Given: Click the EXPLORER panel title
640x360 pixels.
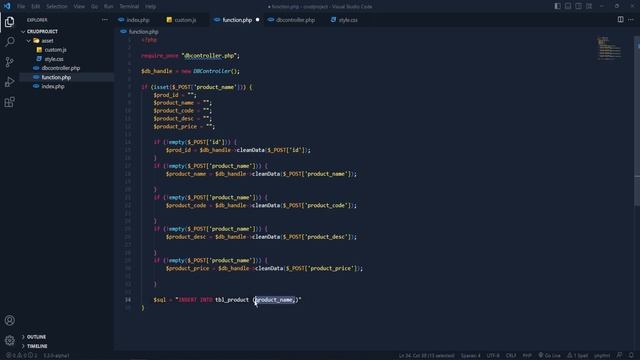Looking at the screenshot, I should (37, 20).
